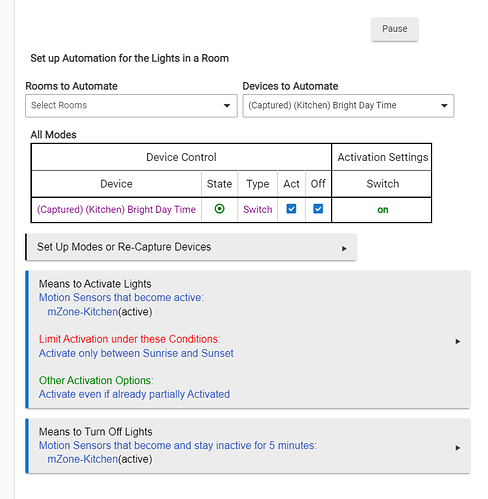Click the green on activation setting
This screenshot has height=499, width=488.
point(383,210)
